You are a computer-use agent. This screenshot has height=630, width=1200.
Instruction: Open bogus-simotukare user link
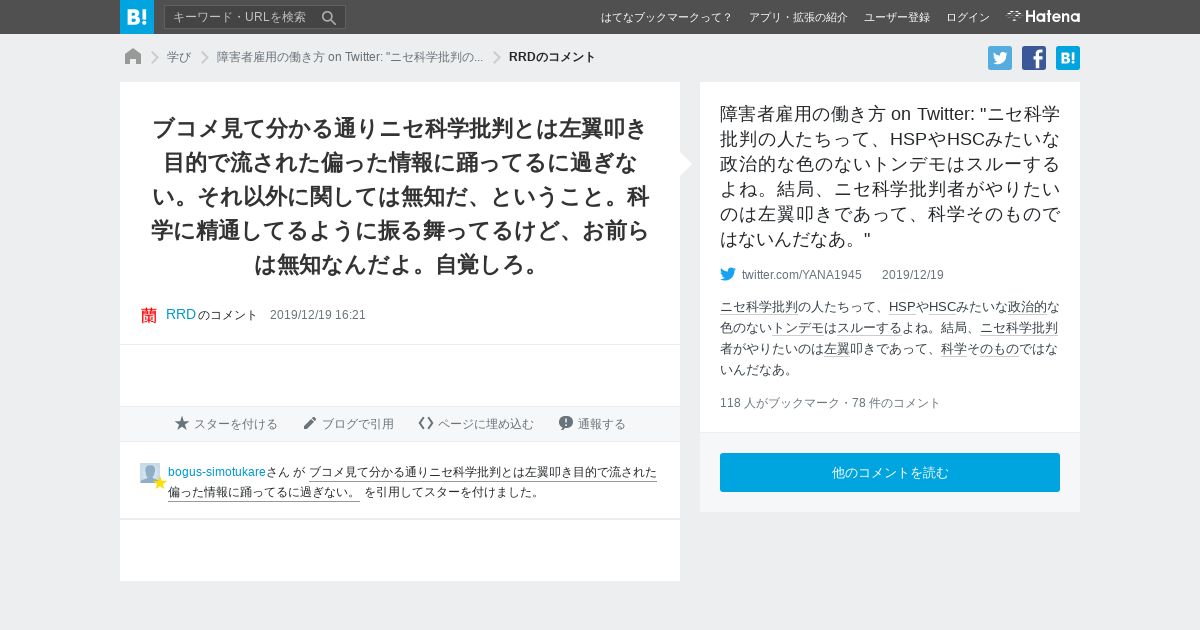tap(217, 472)
